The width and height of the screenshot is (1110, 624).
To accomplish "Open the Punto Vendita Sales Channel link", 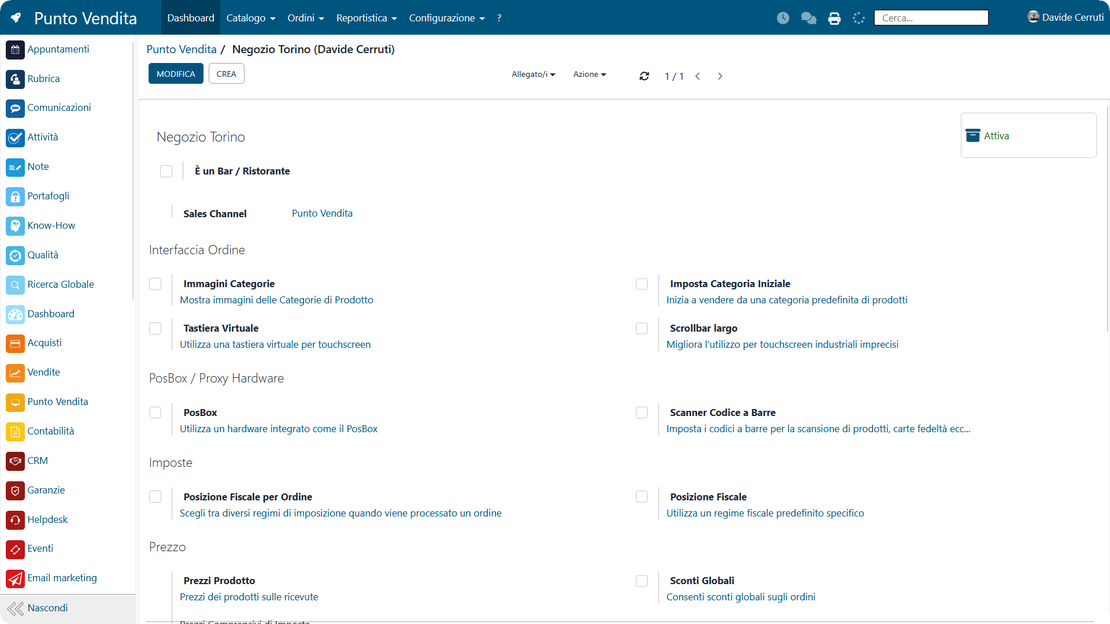I will (x=322, y=213).
